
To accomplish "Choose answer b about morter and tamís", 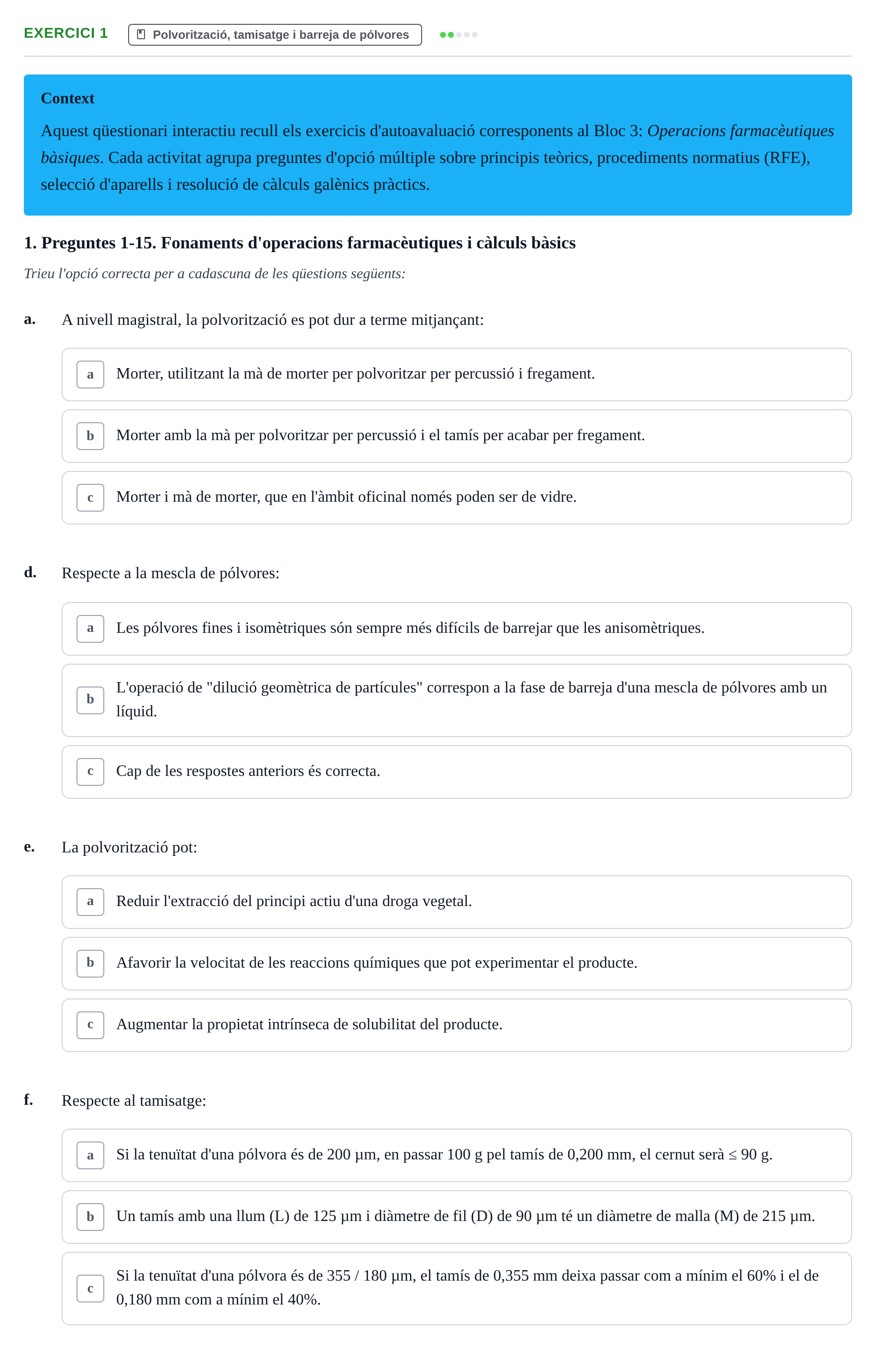I will [456, 436].
